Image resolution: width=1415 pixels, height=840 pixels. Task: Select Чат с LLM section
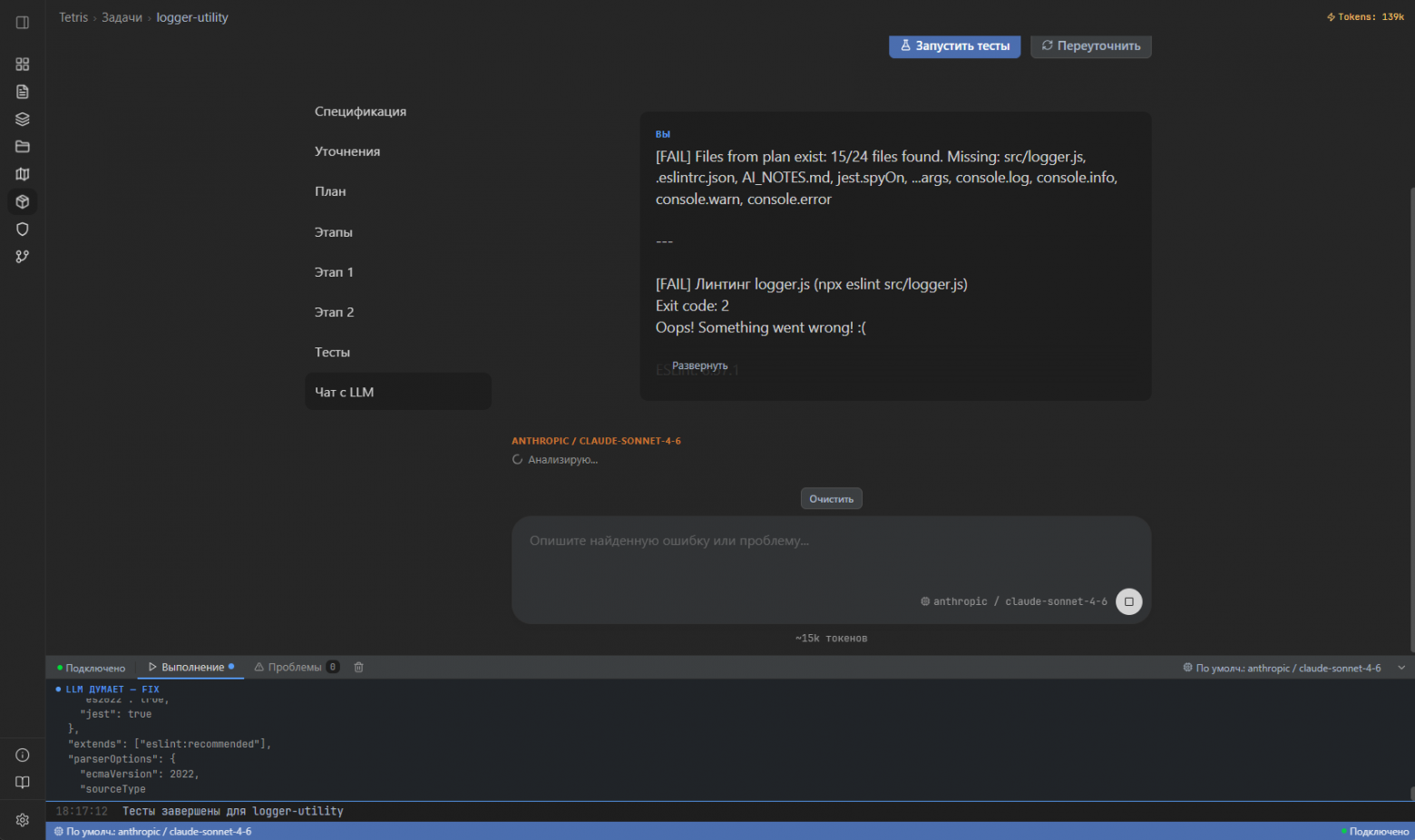(398, 392)
